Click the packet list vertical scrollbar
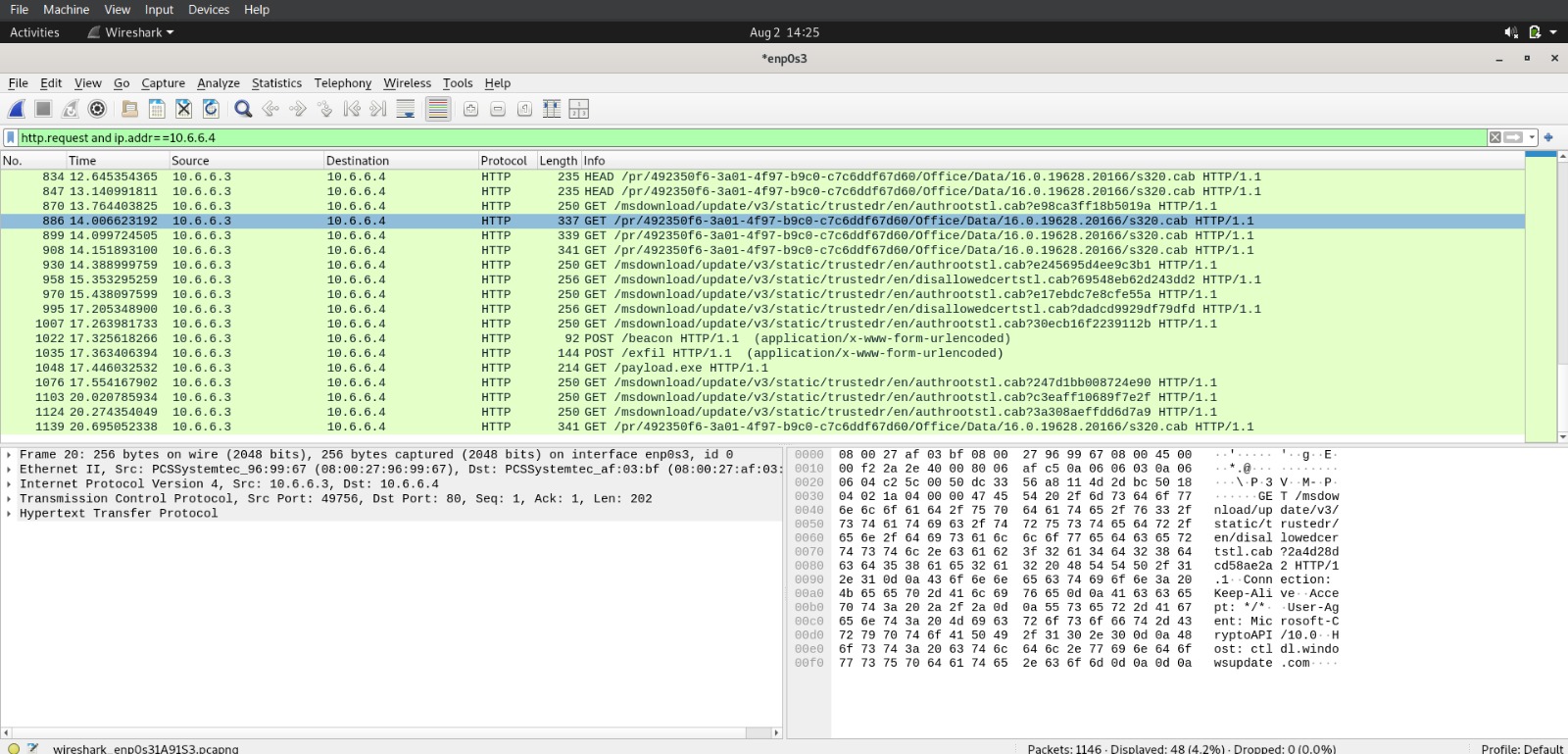This screenshot has width=1568, height=754. [x=1562, y=297]
